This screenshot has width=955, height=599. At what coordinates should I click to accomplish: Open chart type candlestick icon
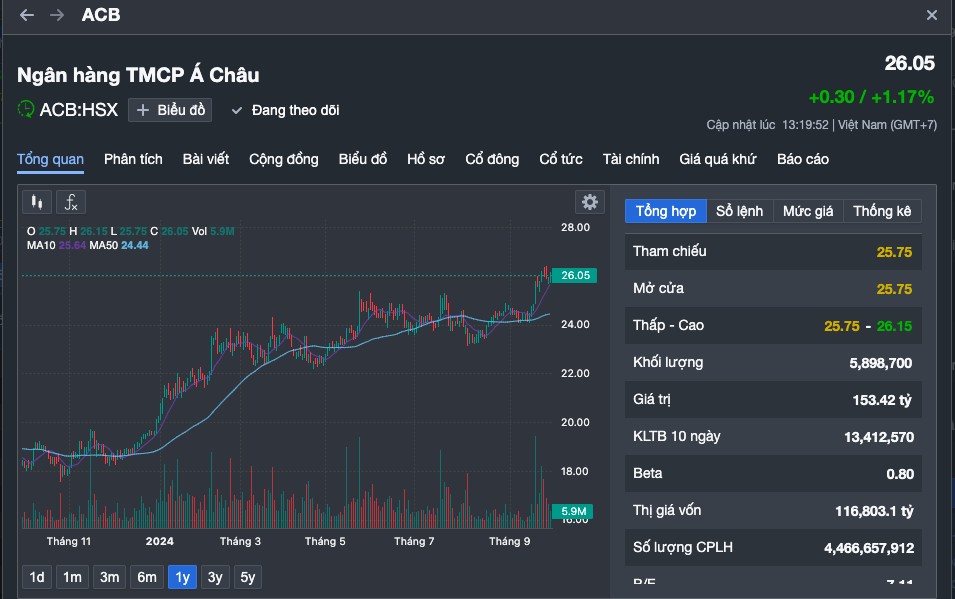[37, 202]
